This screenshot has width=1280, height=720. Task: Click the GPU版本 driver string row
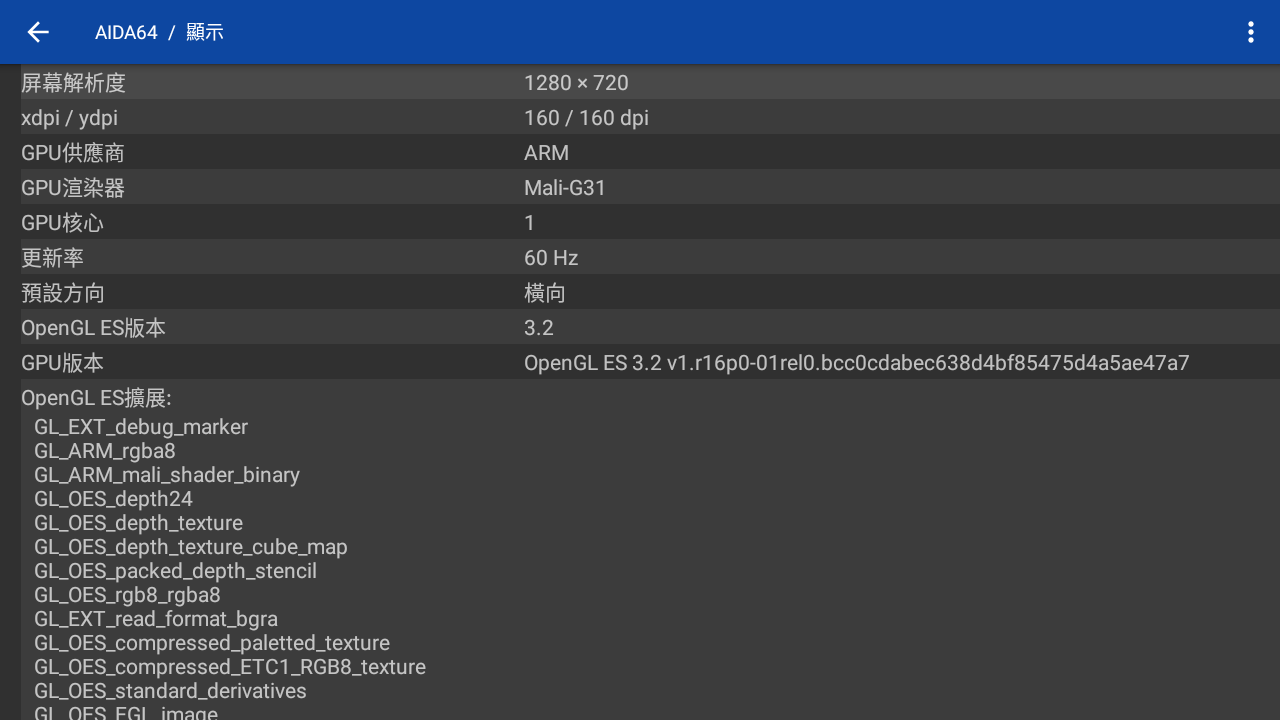(640, 363)
